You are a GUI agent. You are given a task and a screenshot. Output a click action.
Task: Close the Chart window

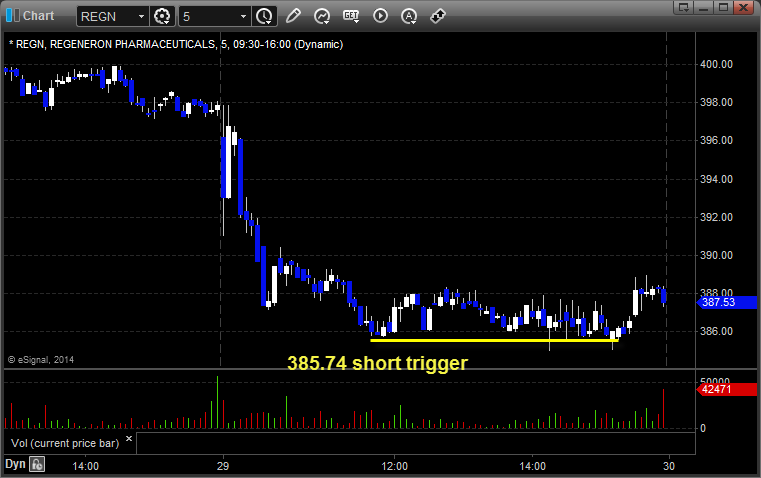pos(744,7)
